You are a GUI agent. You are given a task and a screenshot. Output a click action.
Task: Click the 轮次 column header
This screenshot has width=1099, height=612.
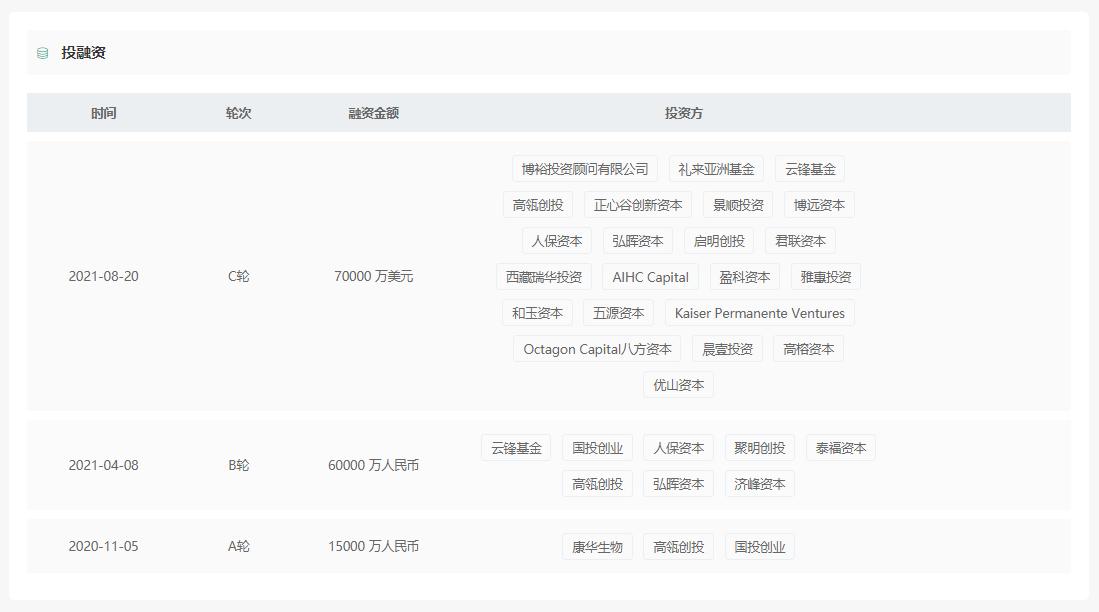238,113
